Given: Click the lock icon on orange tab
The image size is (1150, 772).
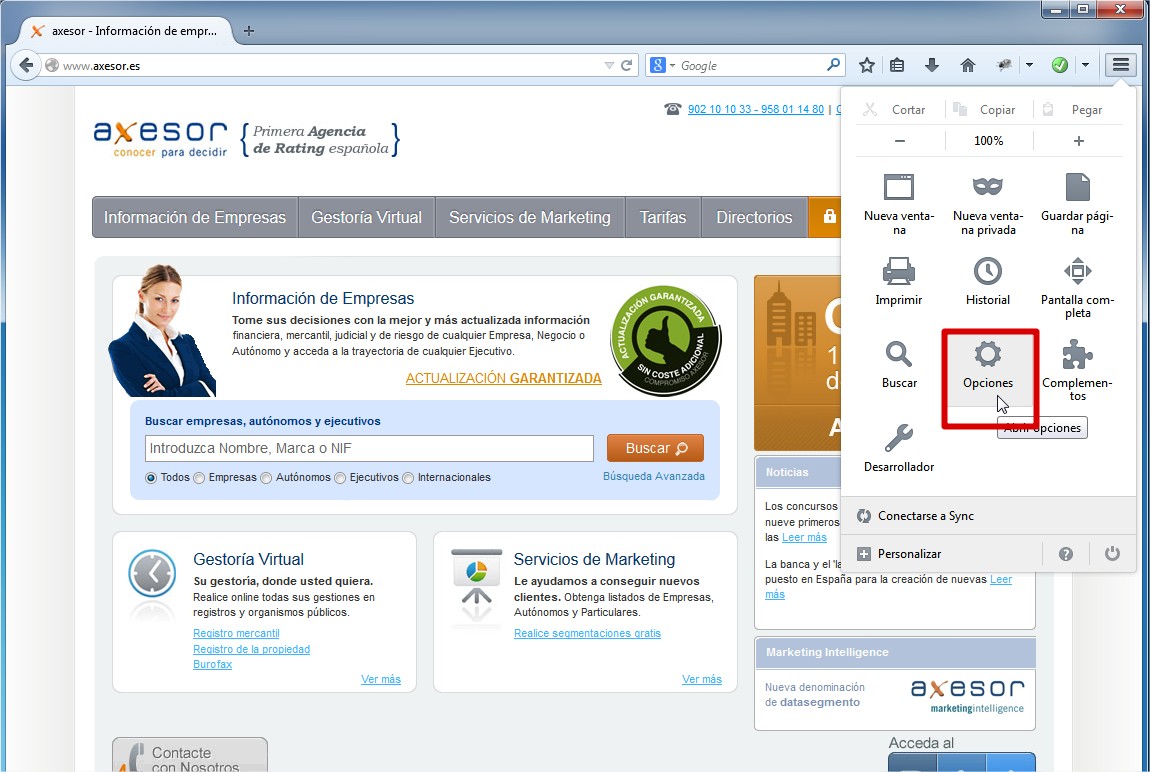Looking at the screenshot, I should 829,216.
